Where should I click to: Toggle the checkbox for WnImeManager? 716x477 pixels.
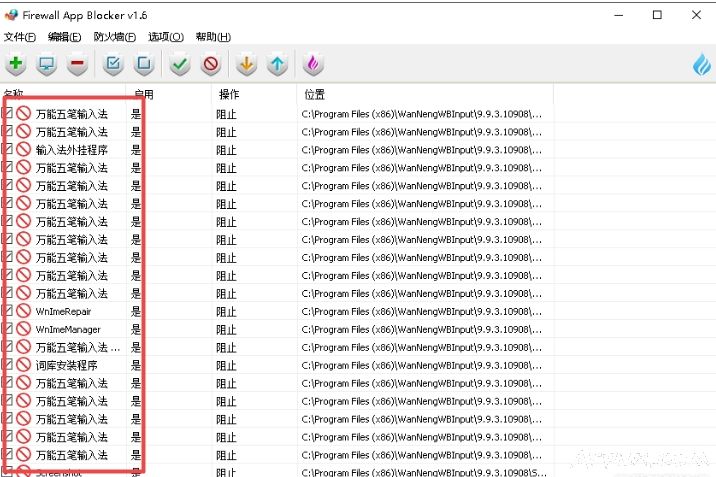[7, 328]
